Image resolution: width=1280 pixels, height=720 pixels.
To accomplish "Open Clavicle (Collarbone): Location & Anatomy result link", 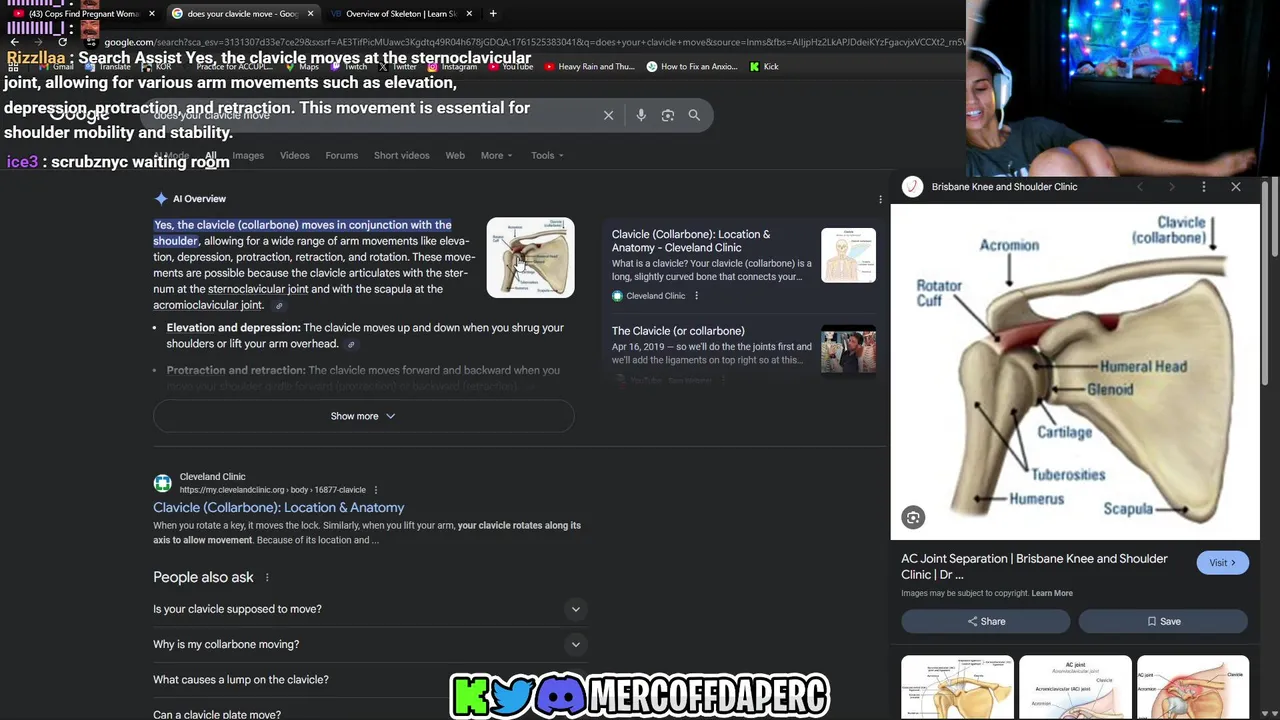I will point(279,507).
